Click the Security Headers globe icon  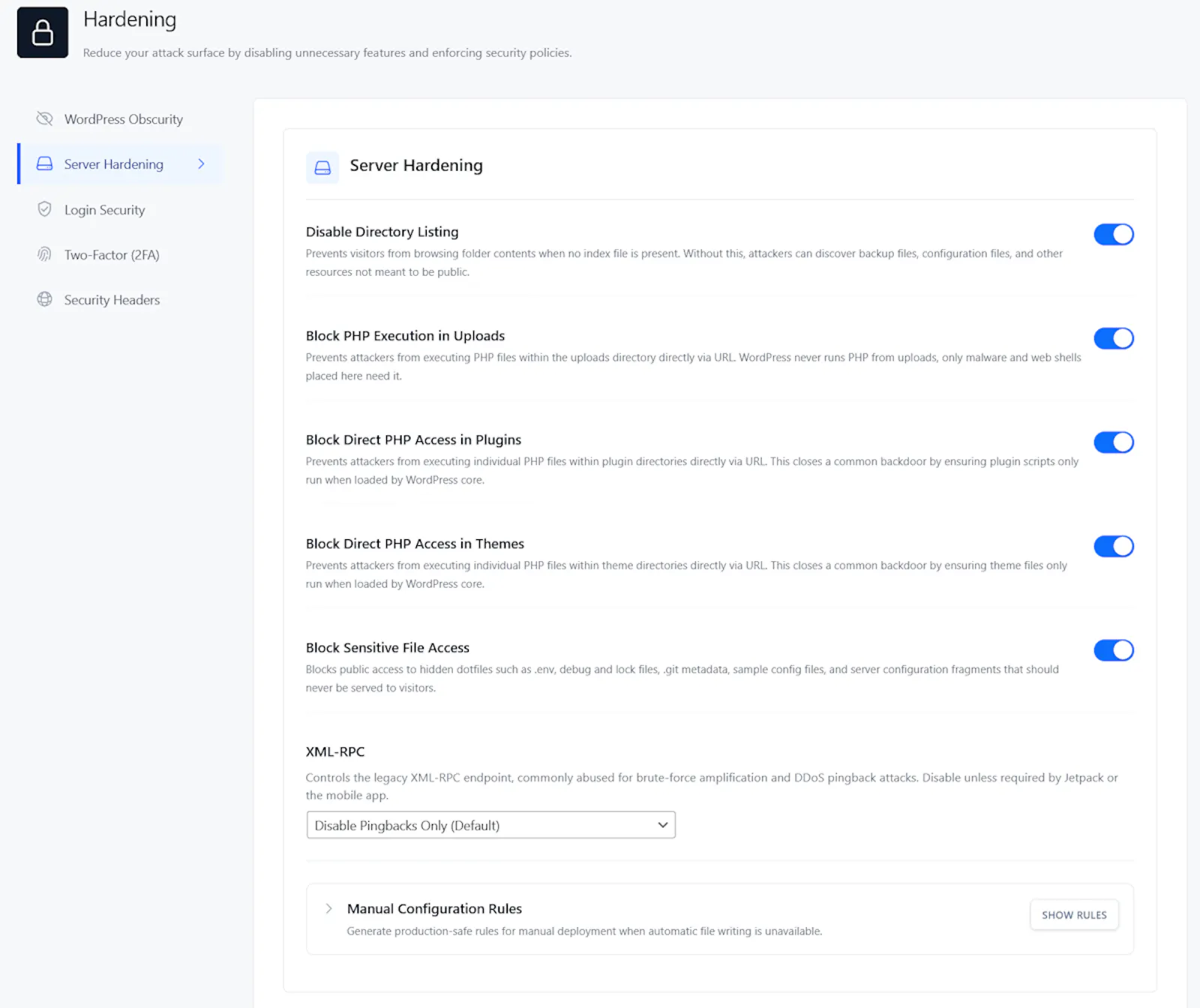(x=45, y=299)
